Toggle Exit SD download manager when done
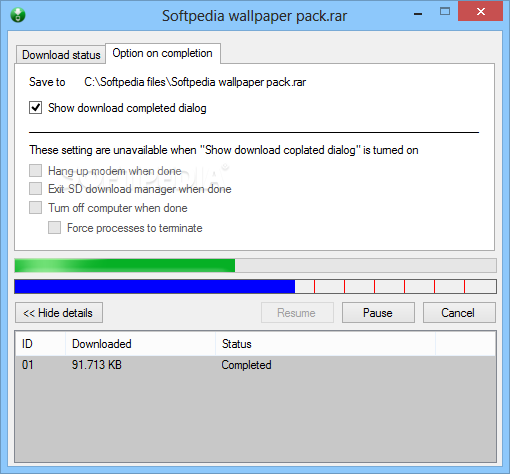 pos(35,189)
